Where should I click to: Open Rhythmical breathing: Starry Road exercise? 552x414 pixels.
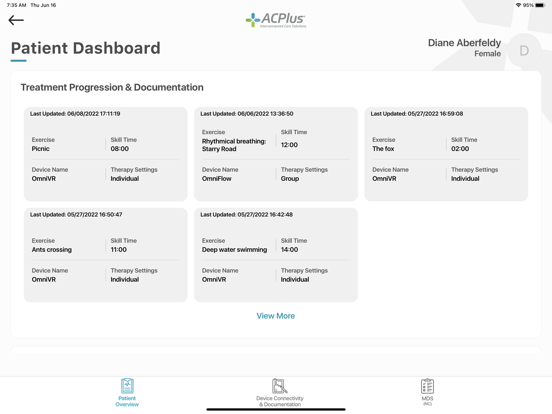click(276, 154)
